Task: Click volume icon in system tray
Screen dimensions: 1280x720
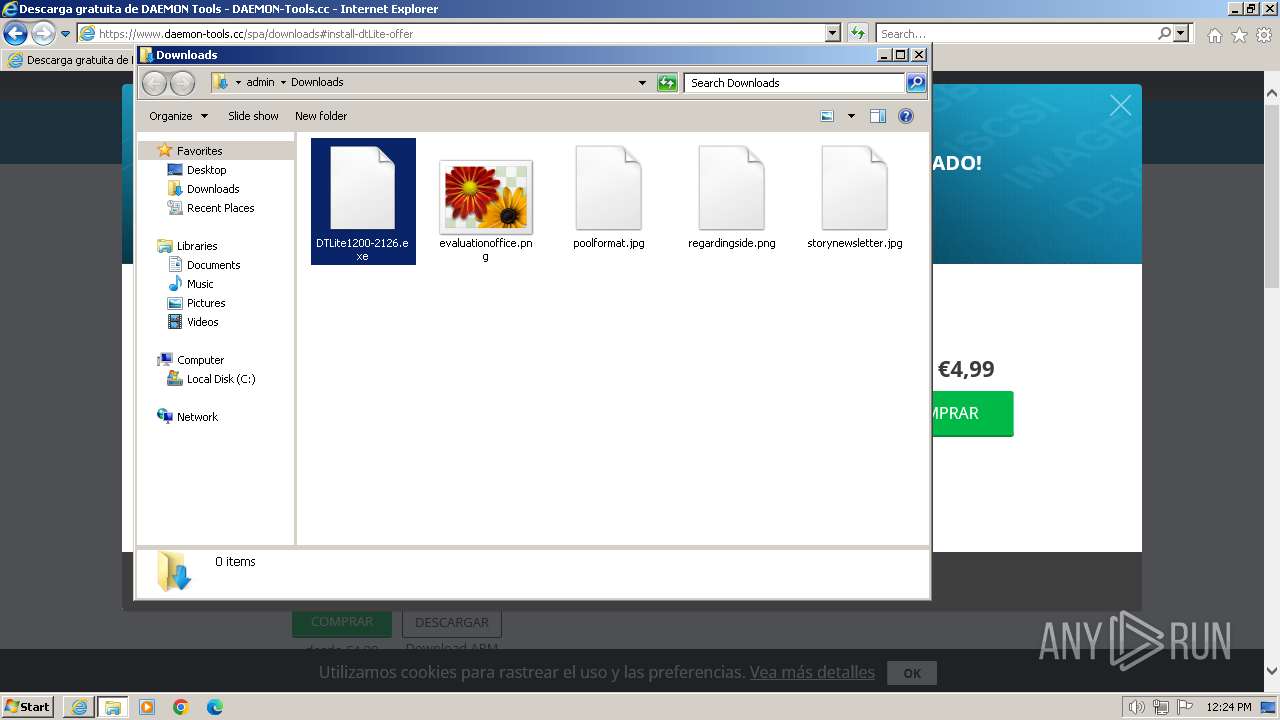Action: click(x=1137, y=707)
